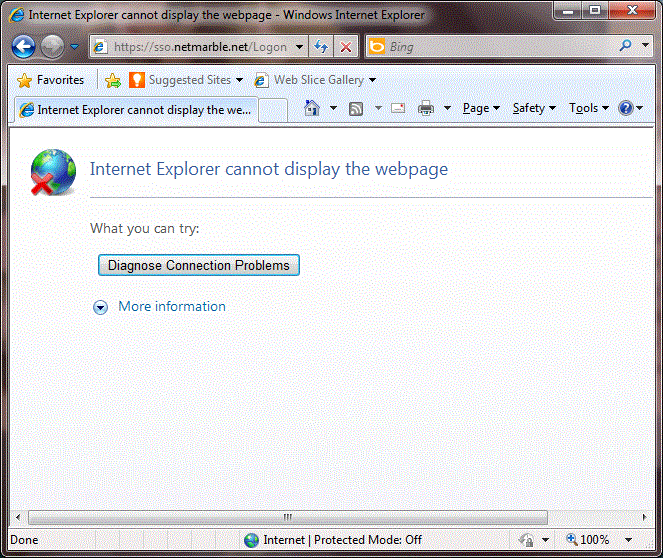
Task: Add to Favorites Bar icon
Action: pos(113,80)
